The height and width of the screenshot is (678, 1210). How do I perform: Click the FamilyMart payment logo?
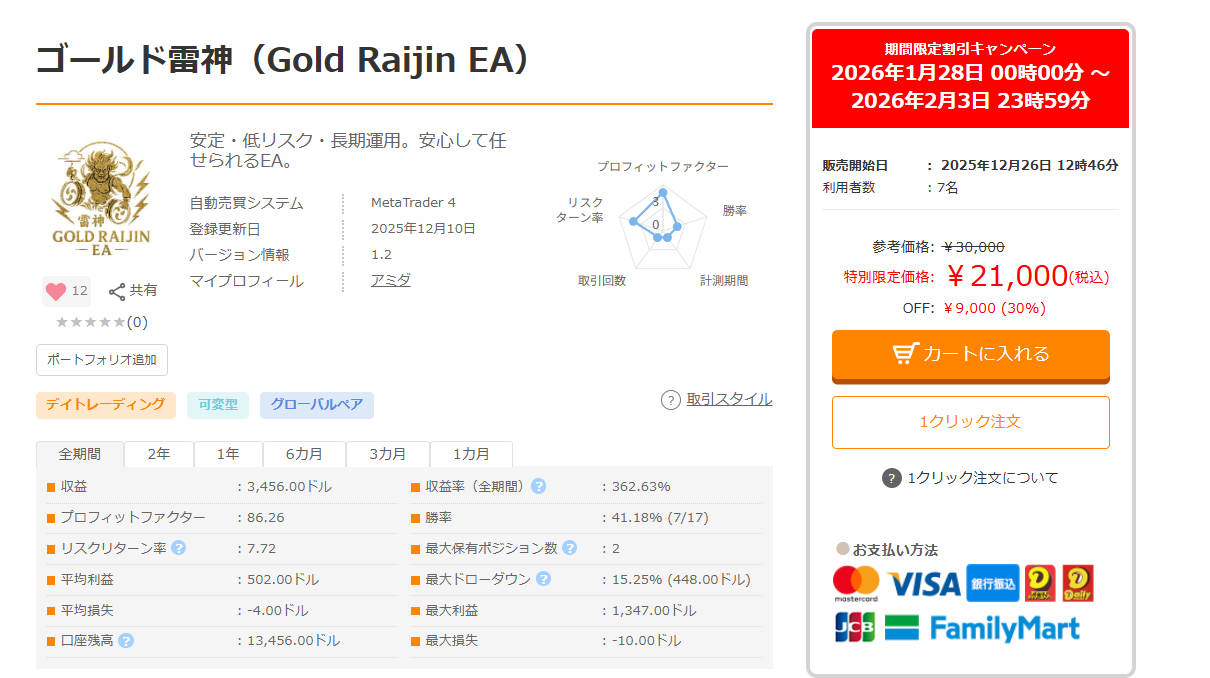tap(983, 628)
